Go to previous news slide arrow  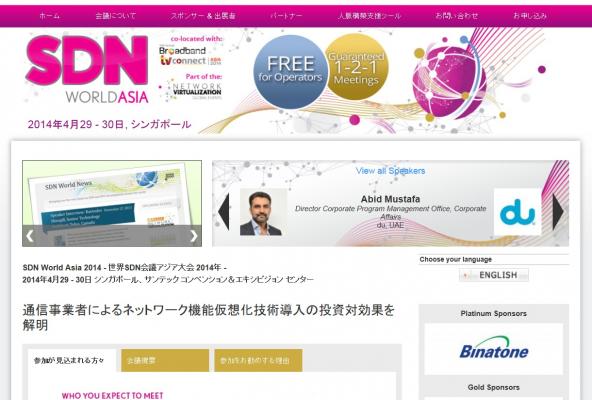coord(30,236)
